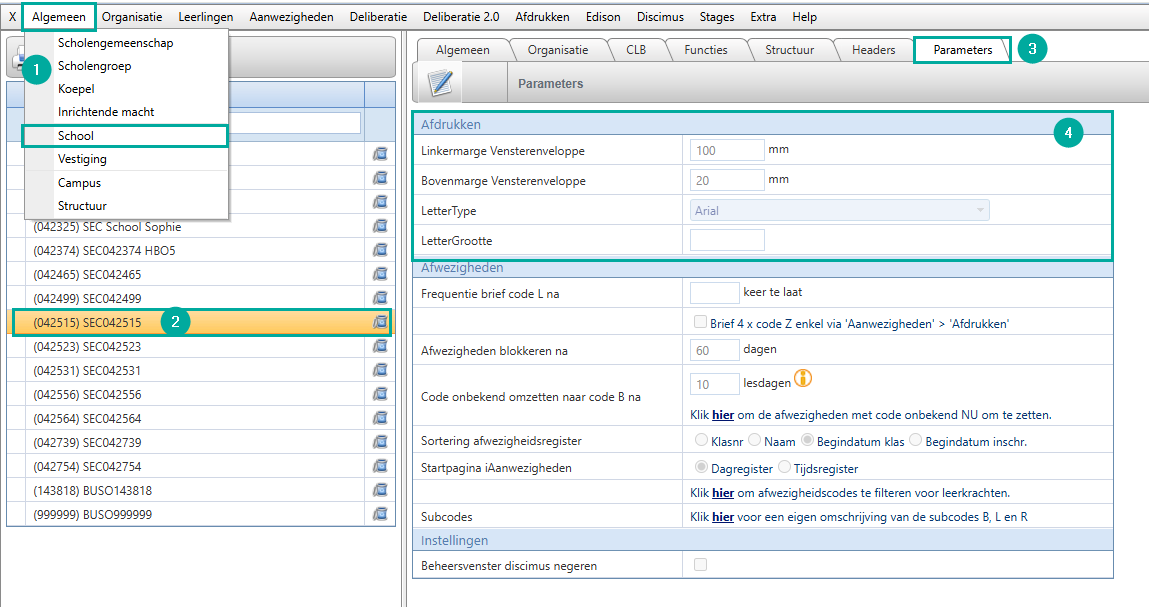This screenshot has height=607, width=1149.
Task: Open the Discimus menu
Action: coord(660,17)
